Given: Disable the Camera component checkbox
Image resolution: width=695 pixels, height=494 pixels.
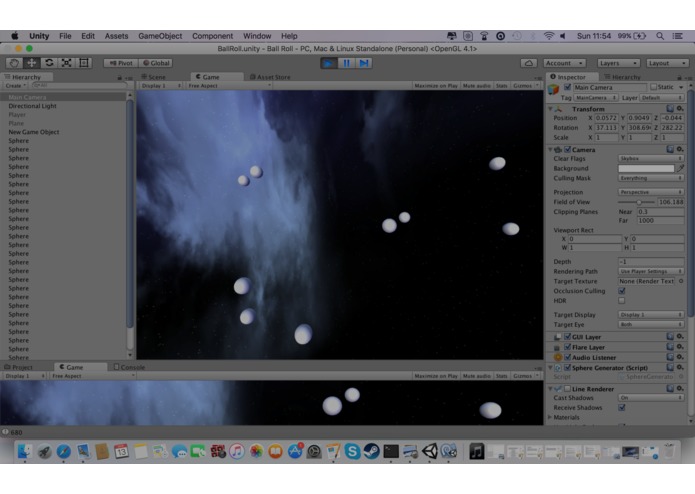Looking at the screenshot, I should [567, 149].
